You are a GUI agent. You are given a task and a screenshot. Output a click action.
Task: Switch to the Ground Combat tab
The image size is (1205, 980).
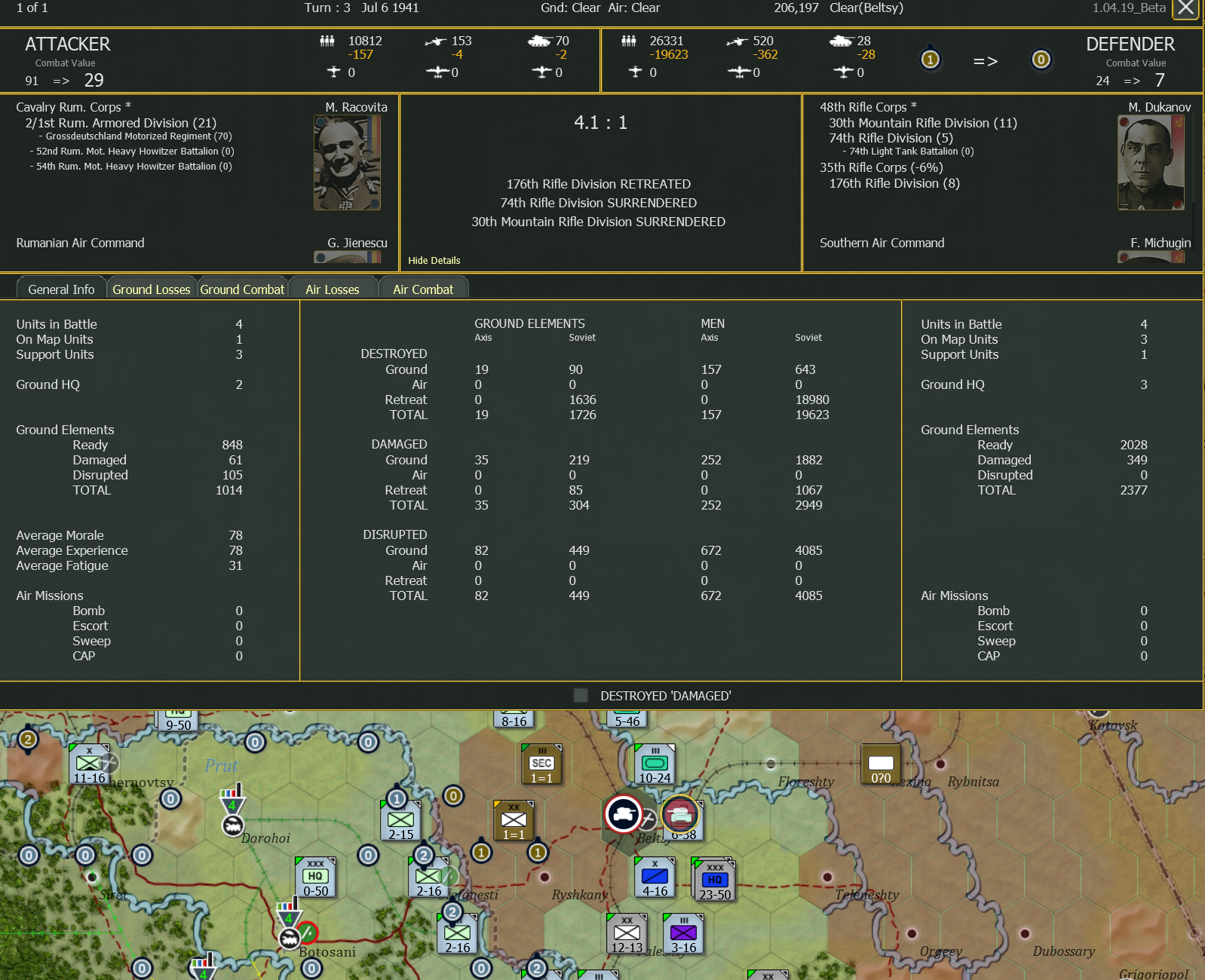(242, 289)
